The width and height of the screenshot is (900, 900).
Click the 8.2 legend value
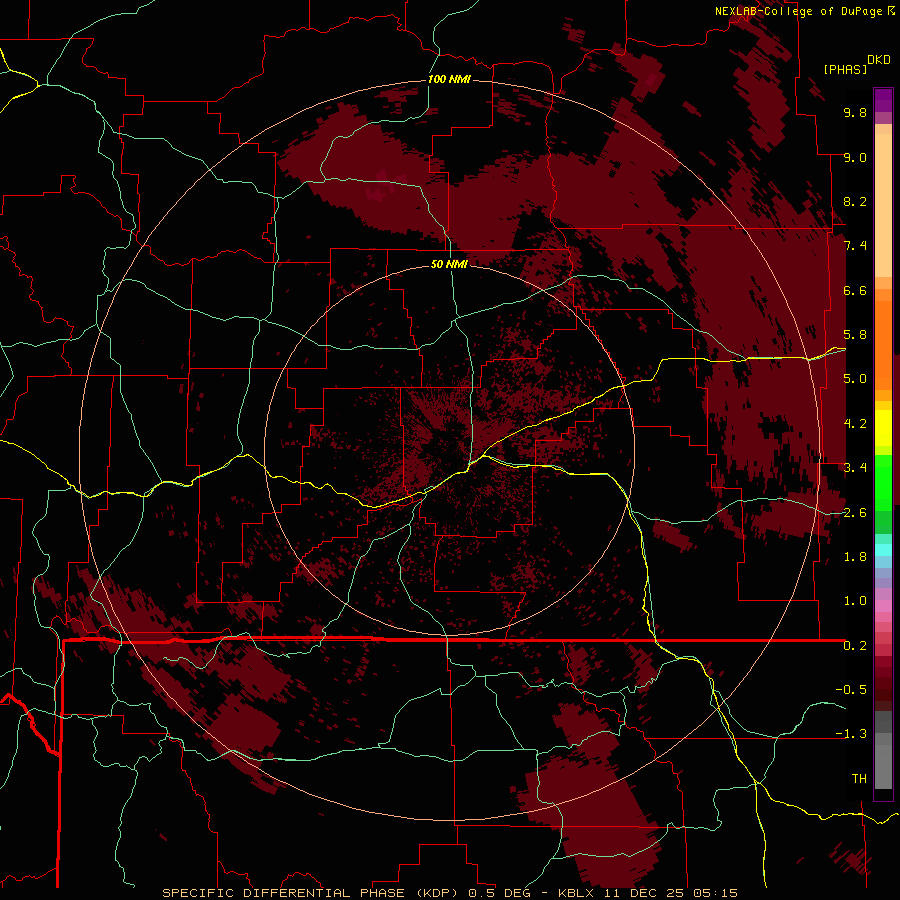(x=855, y=201)
